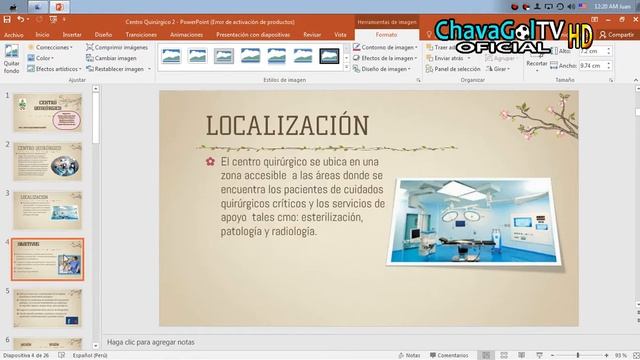640x360 pixels.
Task: Click Quitar fondo (remove background)
Action: [11, 59]
